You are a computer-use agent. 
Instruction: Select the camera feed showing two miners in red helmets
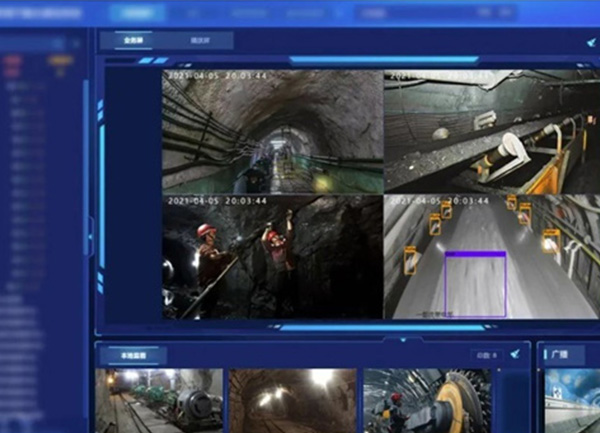[271, 256]
